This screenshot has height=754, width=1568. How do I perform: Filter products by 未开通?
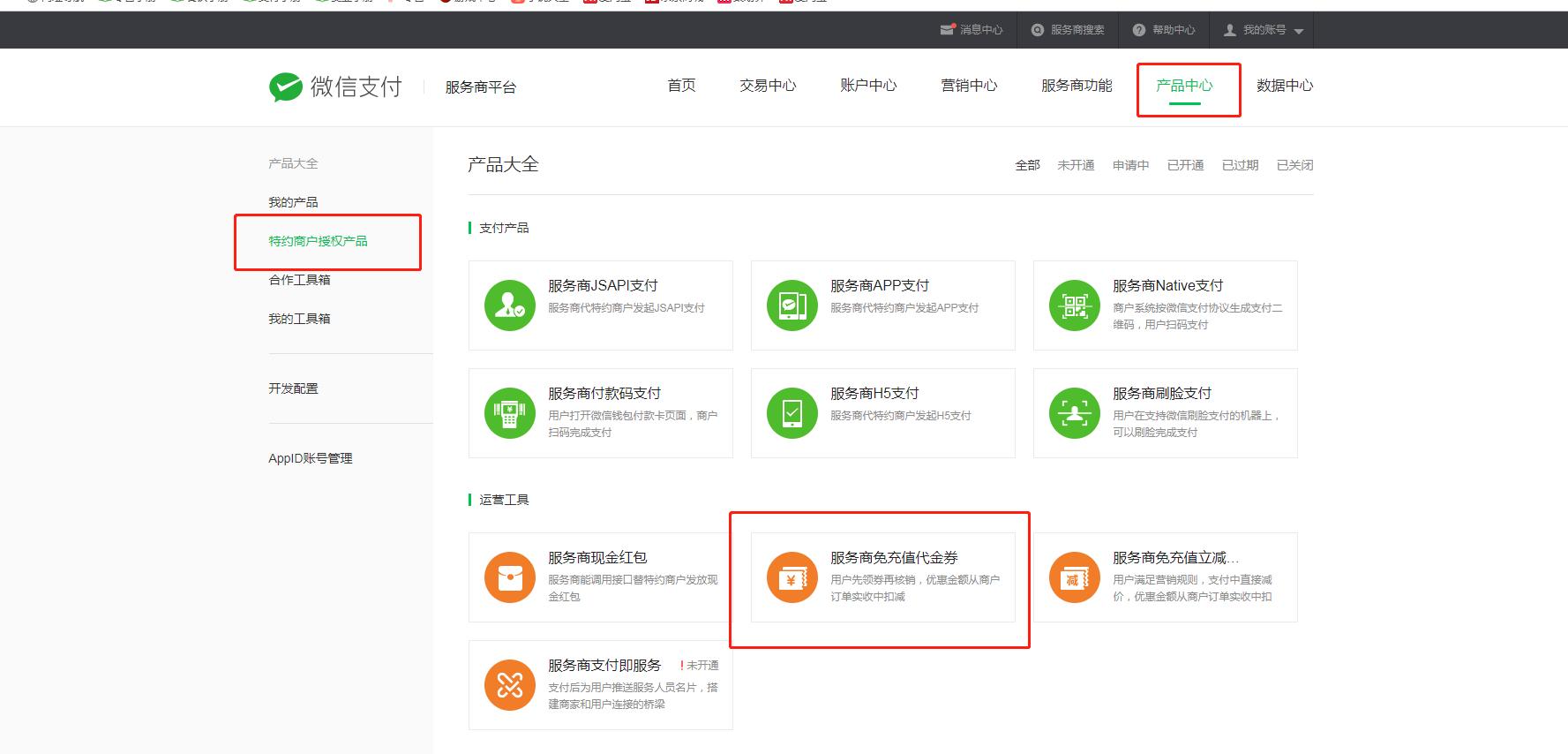(x=1076, y=165)
